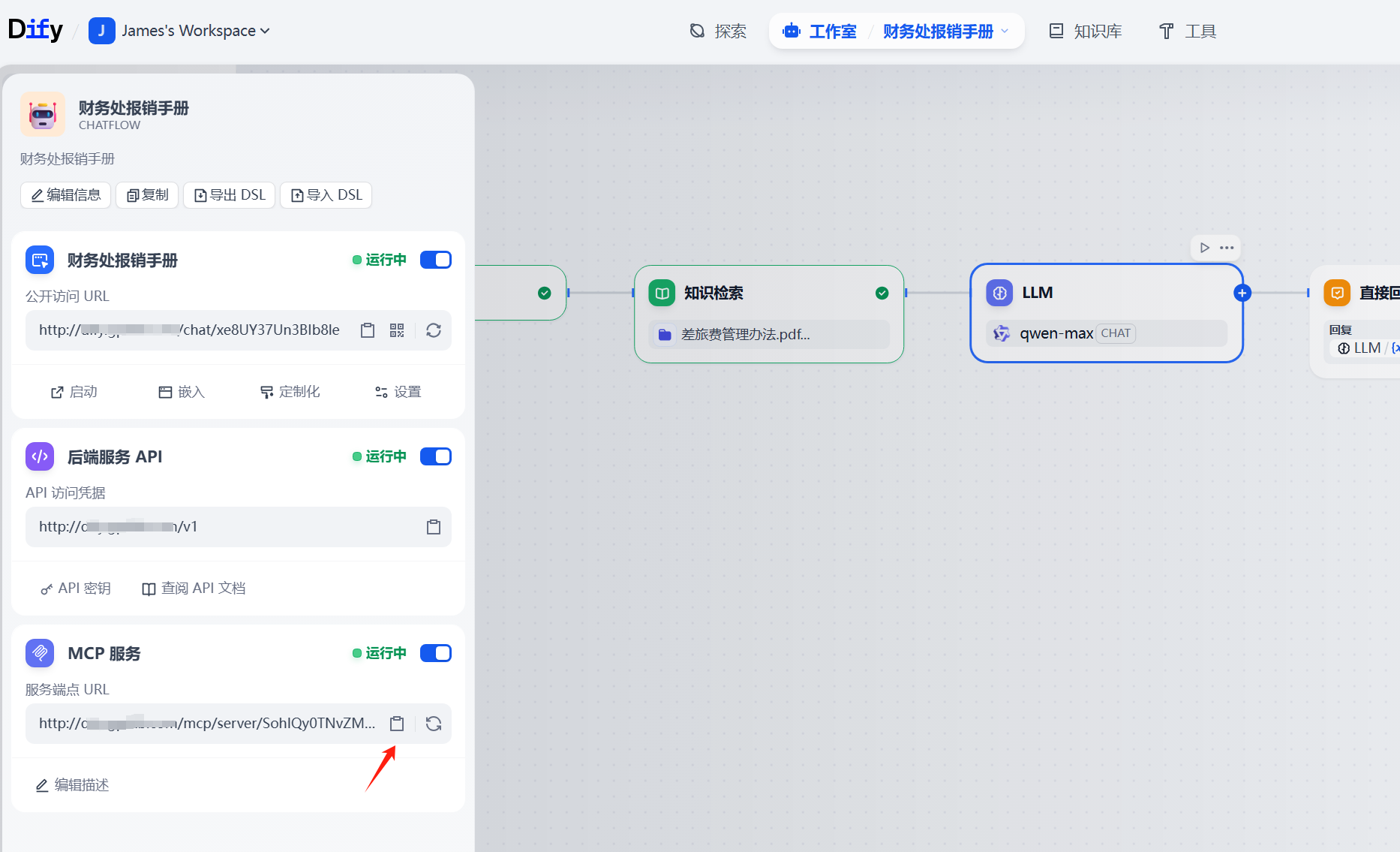Click the 知识检索 book icon

point(662,293)
